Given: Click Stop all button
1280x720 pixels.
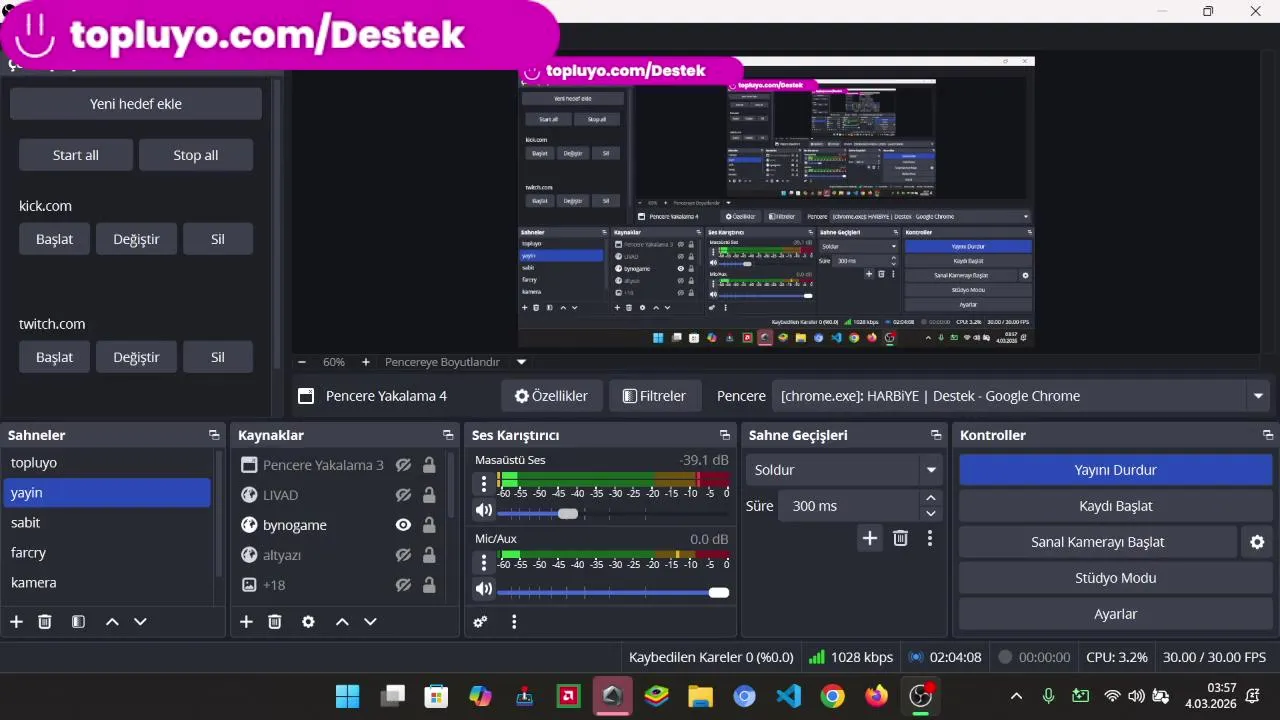Looking at the screenshot, I should pos(196,155).
